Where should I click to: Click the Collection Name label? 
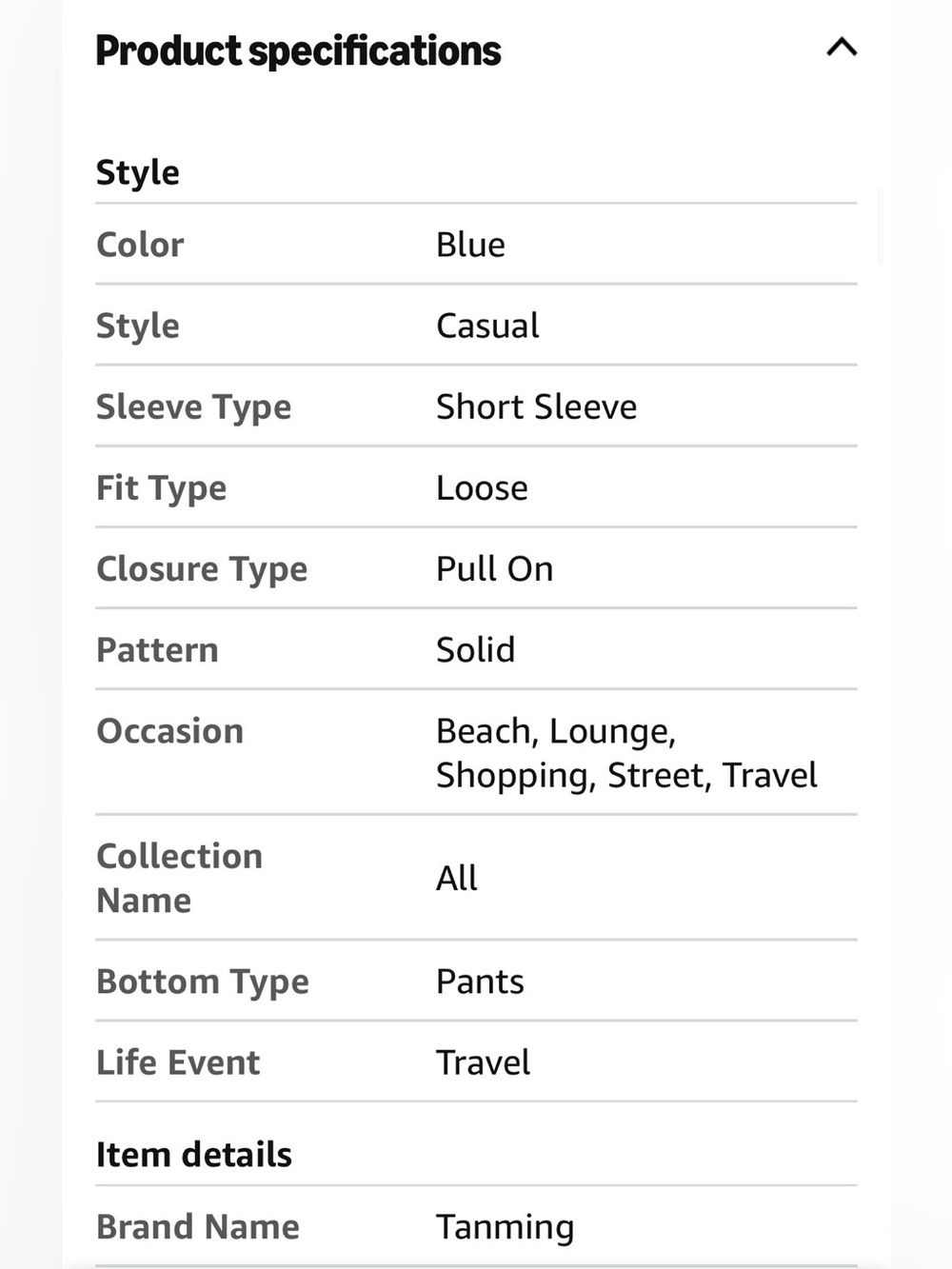[179, 878]
